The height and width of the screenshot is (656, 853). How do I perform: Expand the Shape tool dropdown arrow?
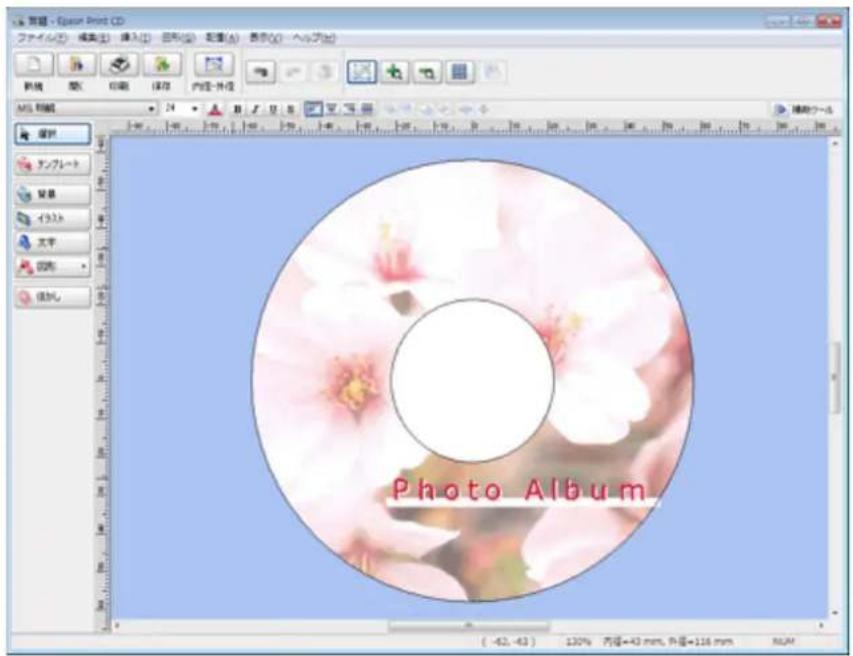[84, 264]
